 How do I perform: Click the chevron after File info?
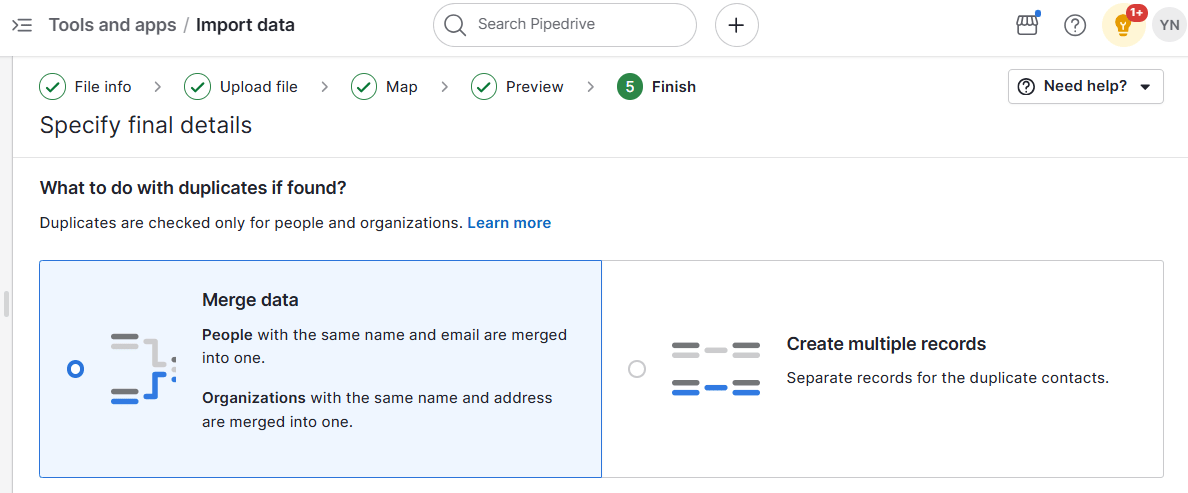[x=158, y=87]
